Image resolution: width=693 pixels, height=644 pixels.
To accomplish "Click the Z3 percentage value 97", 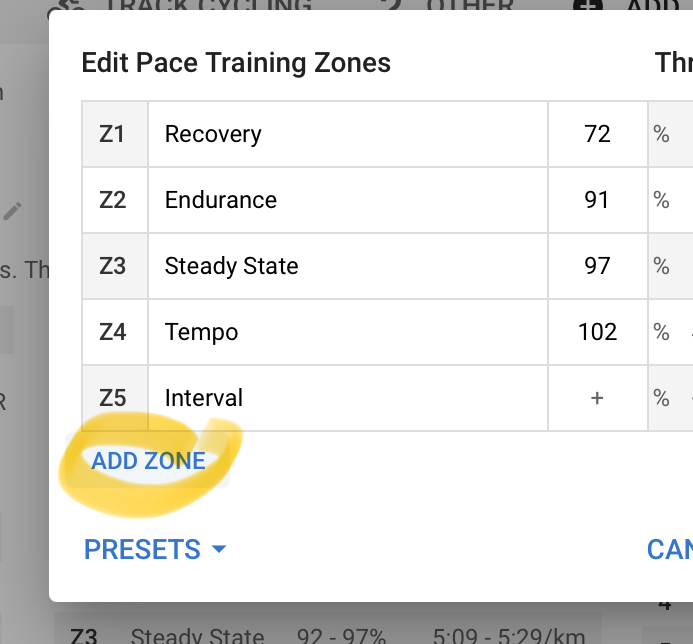I will pyautogui.click(x=597, y=266).
